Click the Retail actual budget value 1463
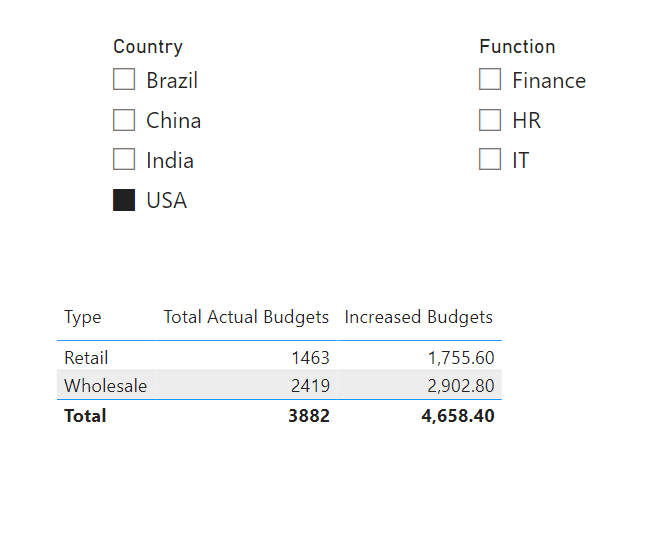 310,358
